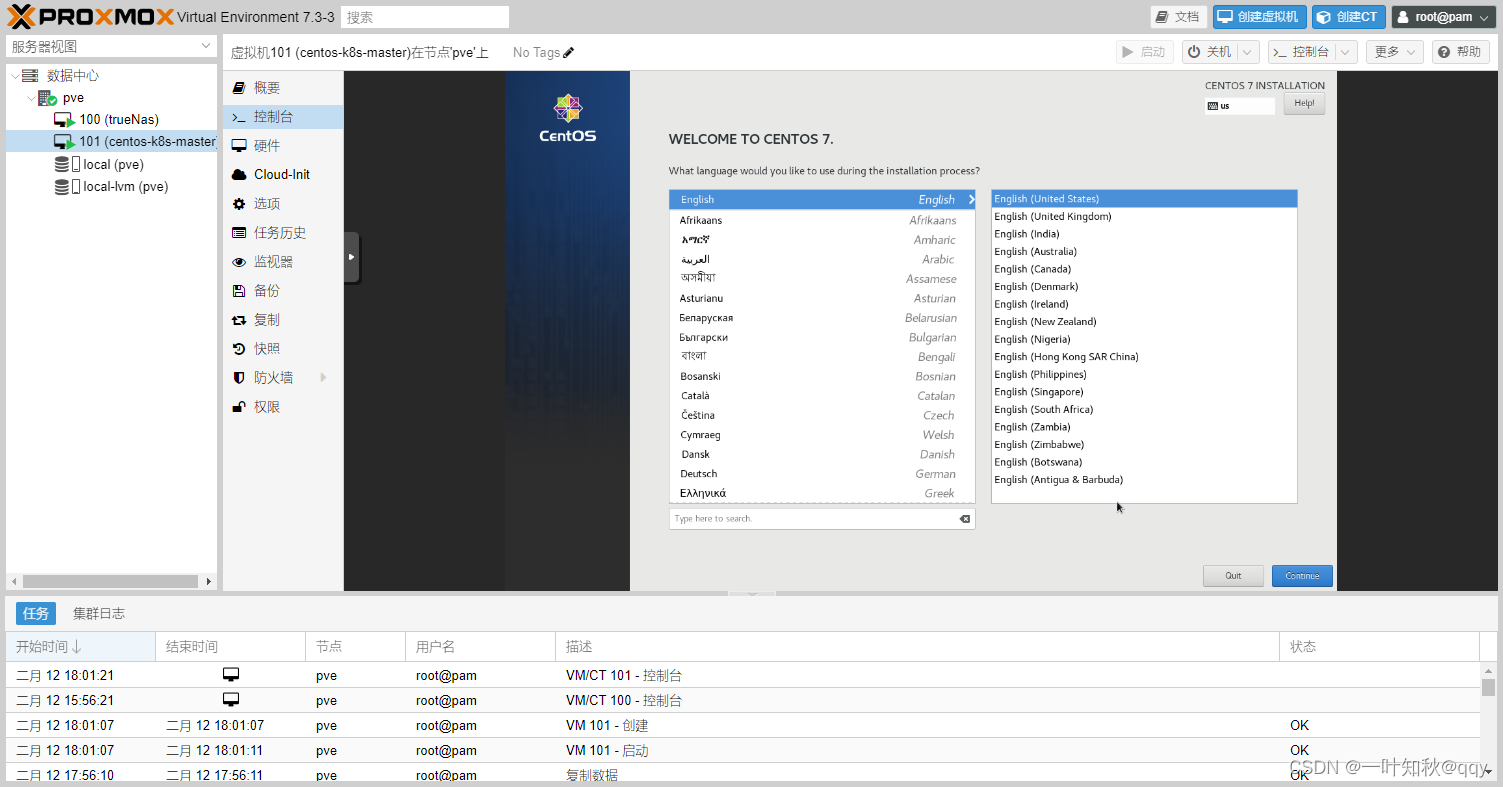Image resolution: width=1503 pixels, height=787 pixels.
Task: Click the 权限 permissions unlock icon
Action: click(x=239, y=407)
